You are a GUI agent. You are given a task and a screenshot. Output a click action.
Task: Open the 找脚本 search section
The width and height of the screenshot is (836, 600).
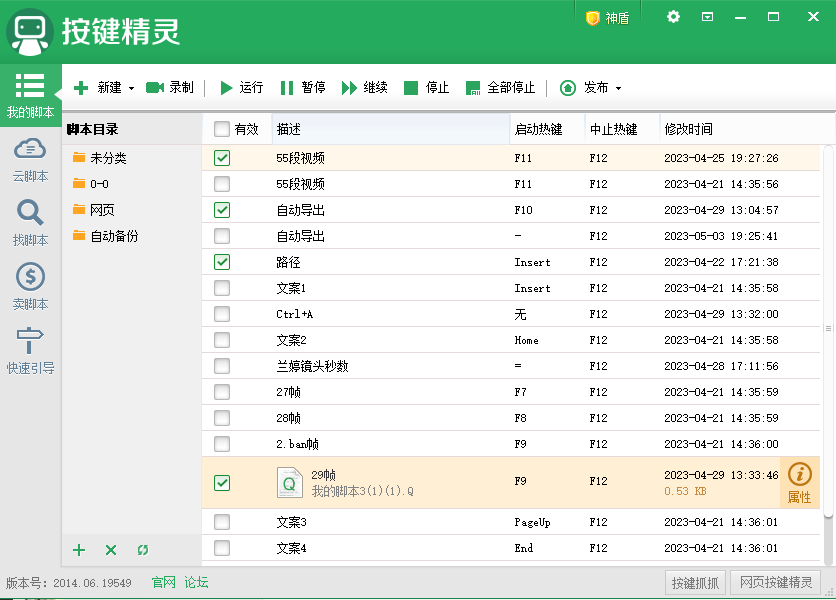pos(30,223)
